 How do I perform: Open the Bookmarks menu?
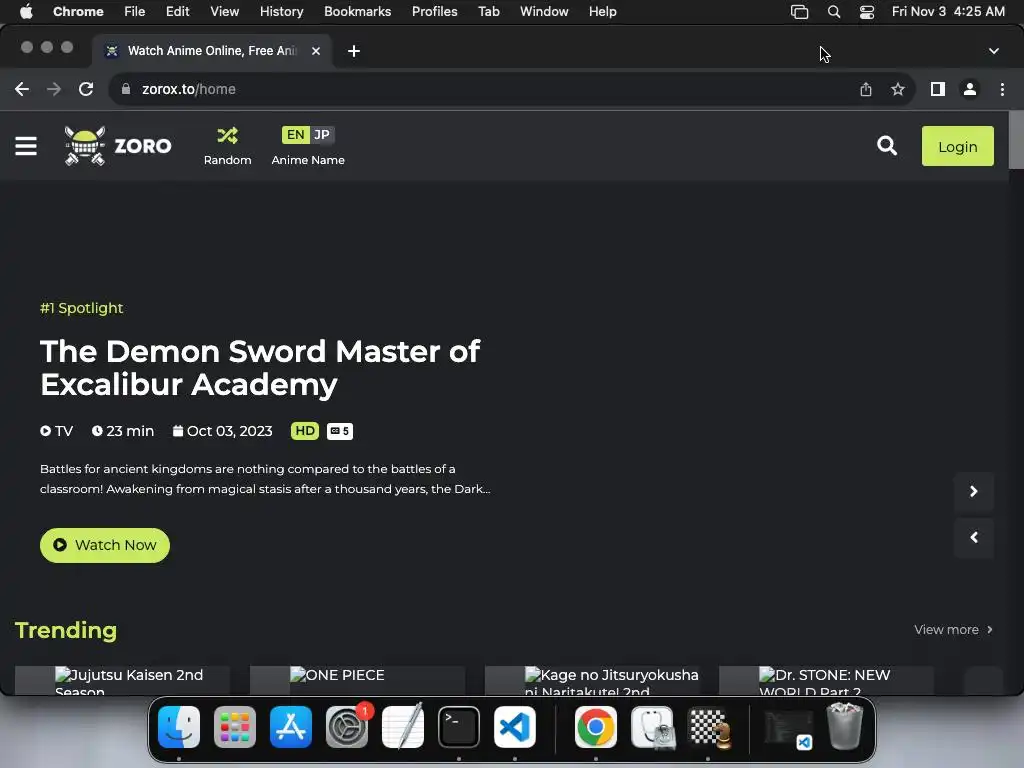pyautogui.click(x=357, y=12)
